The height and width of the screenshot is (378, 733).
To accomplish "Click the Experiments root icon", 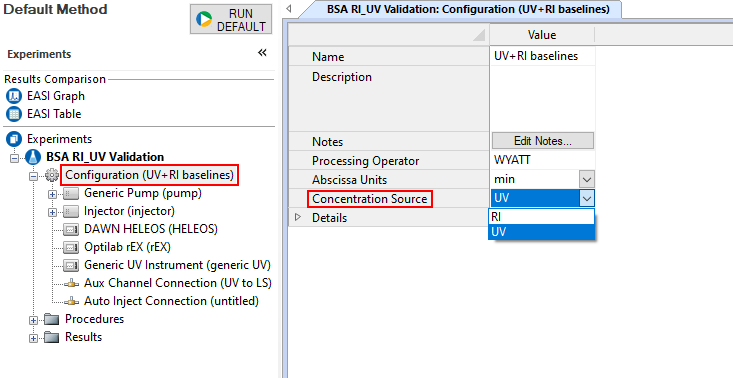I will point(14,139).
